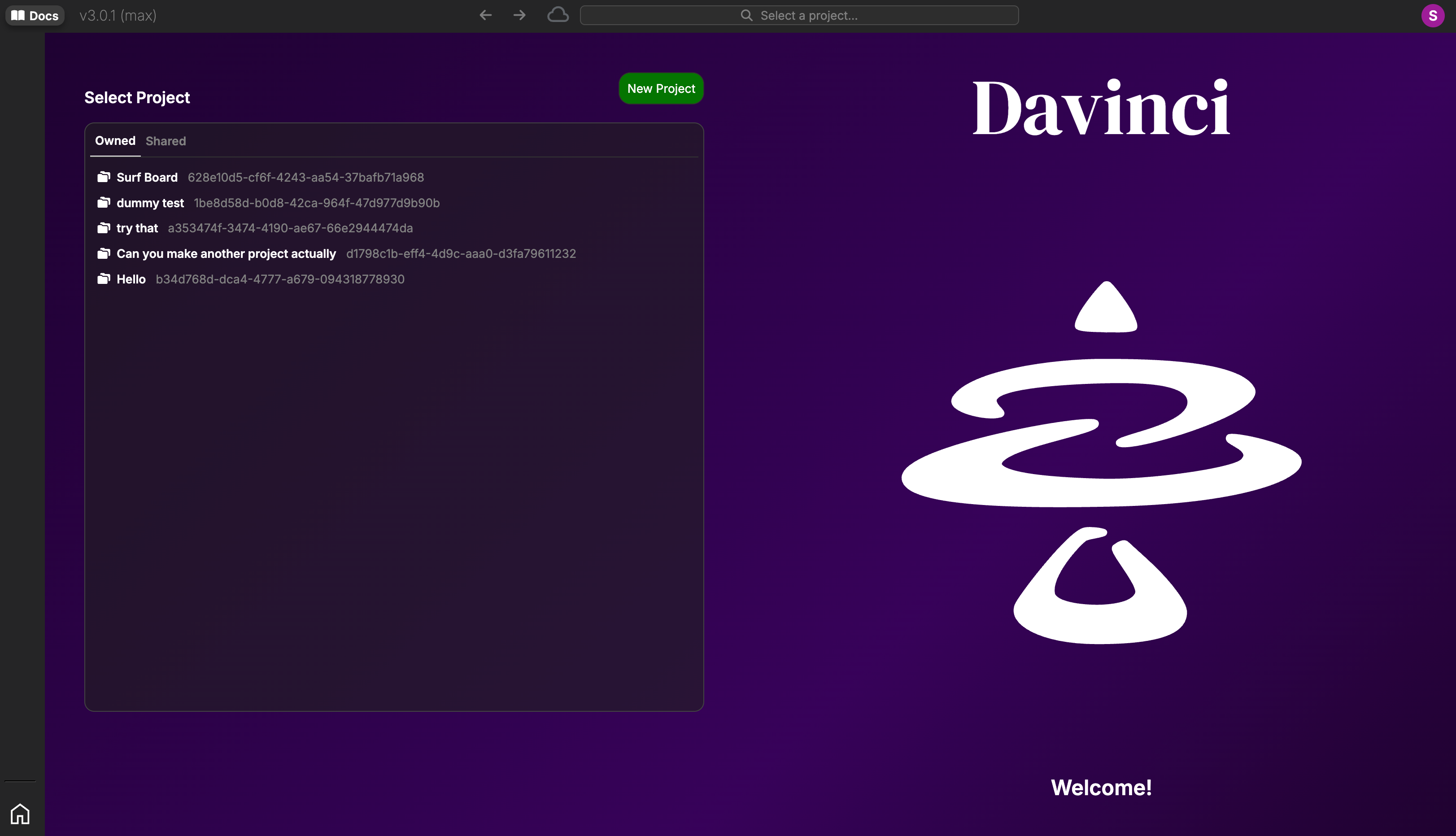Click the Surf Board folder icon
The width and height of the screenshot is (1456, 836).
coord(104,177)
